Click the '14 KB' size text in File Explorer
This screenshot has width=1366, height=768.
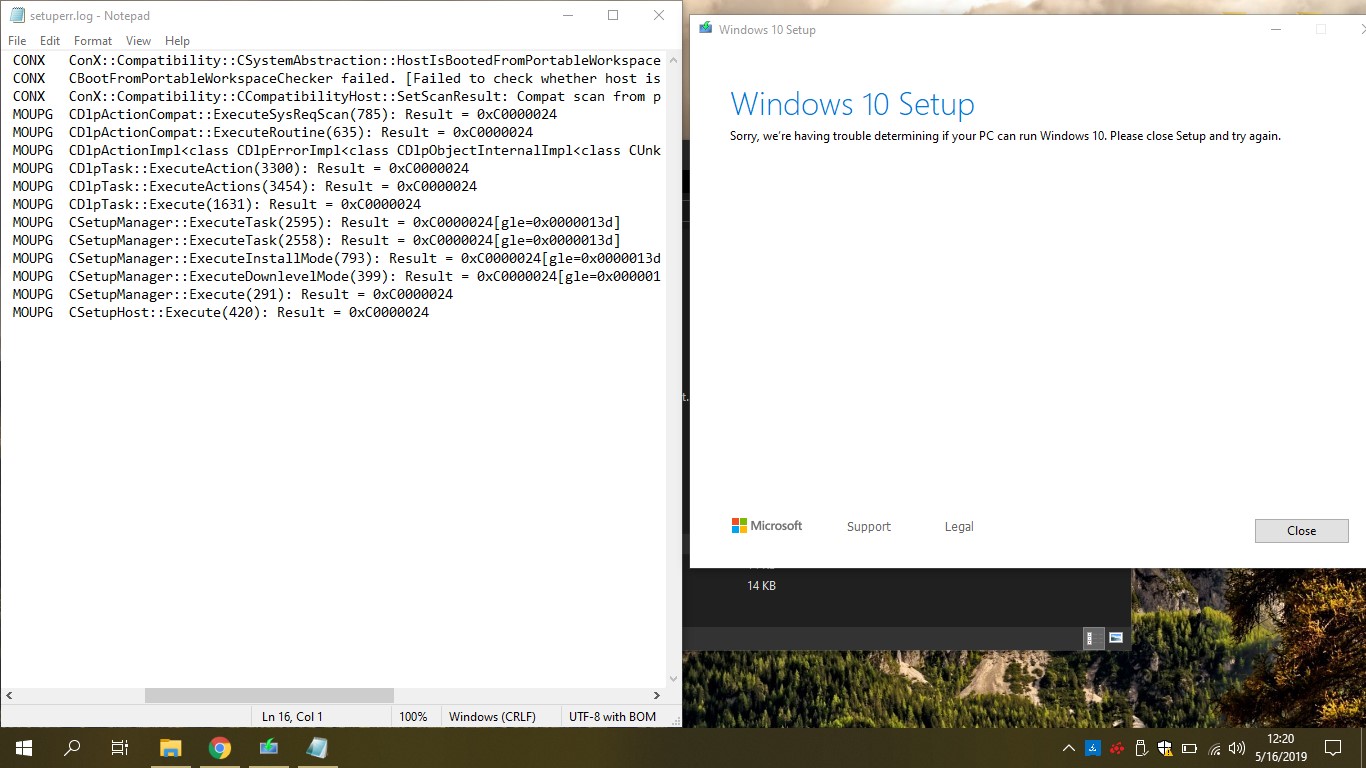pos(761,586)
